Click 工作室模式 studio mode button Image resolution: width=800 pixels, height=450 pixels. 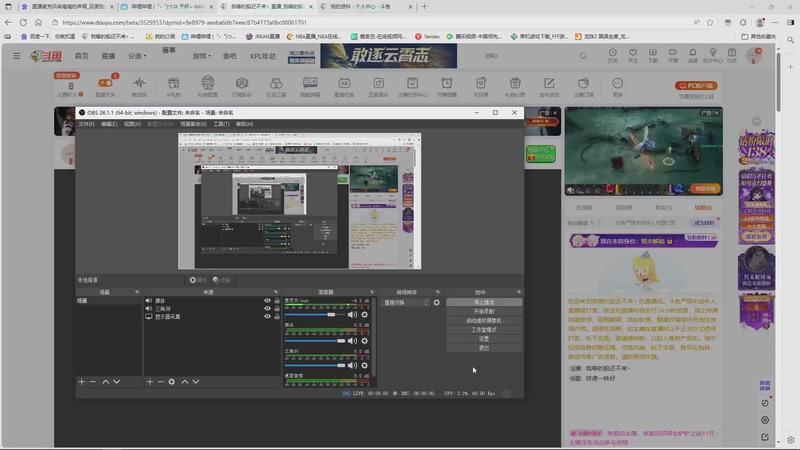(x=484, y=330)
